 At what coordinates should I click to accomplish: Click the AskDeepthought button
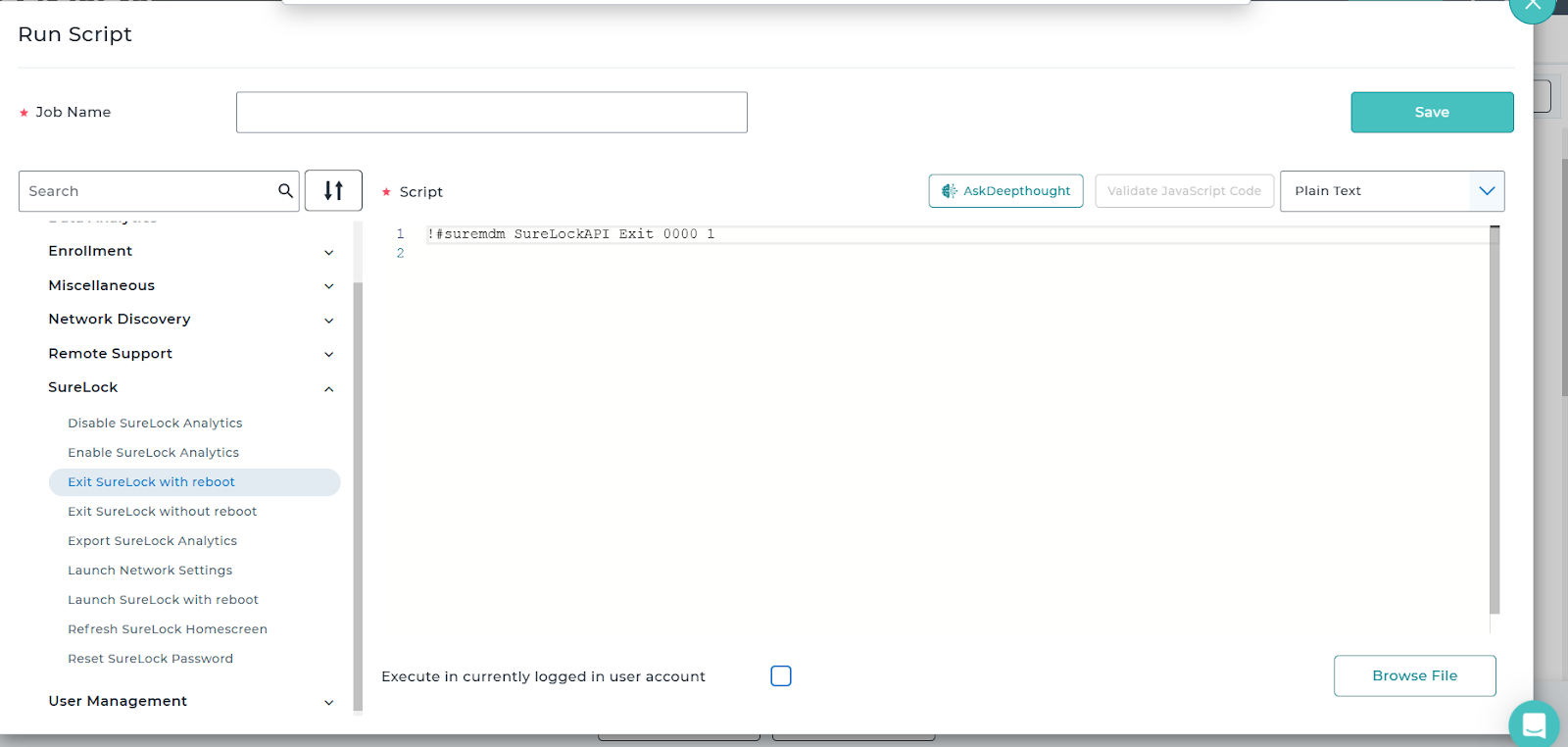1005,191
